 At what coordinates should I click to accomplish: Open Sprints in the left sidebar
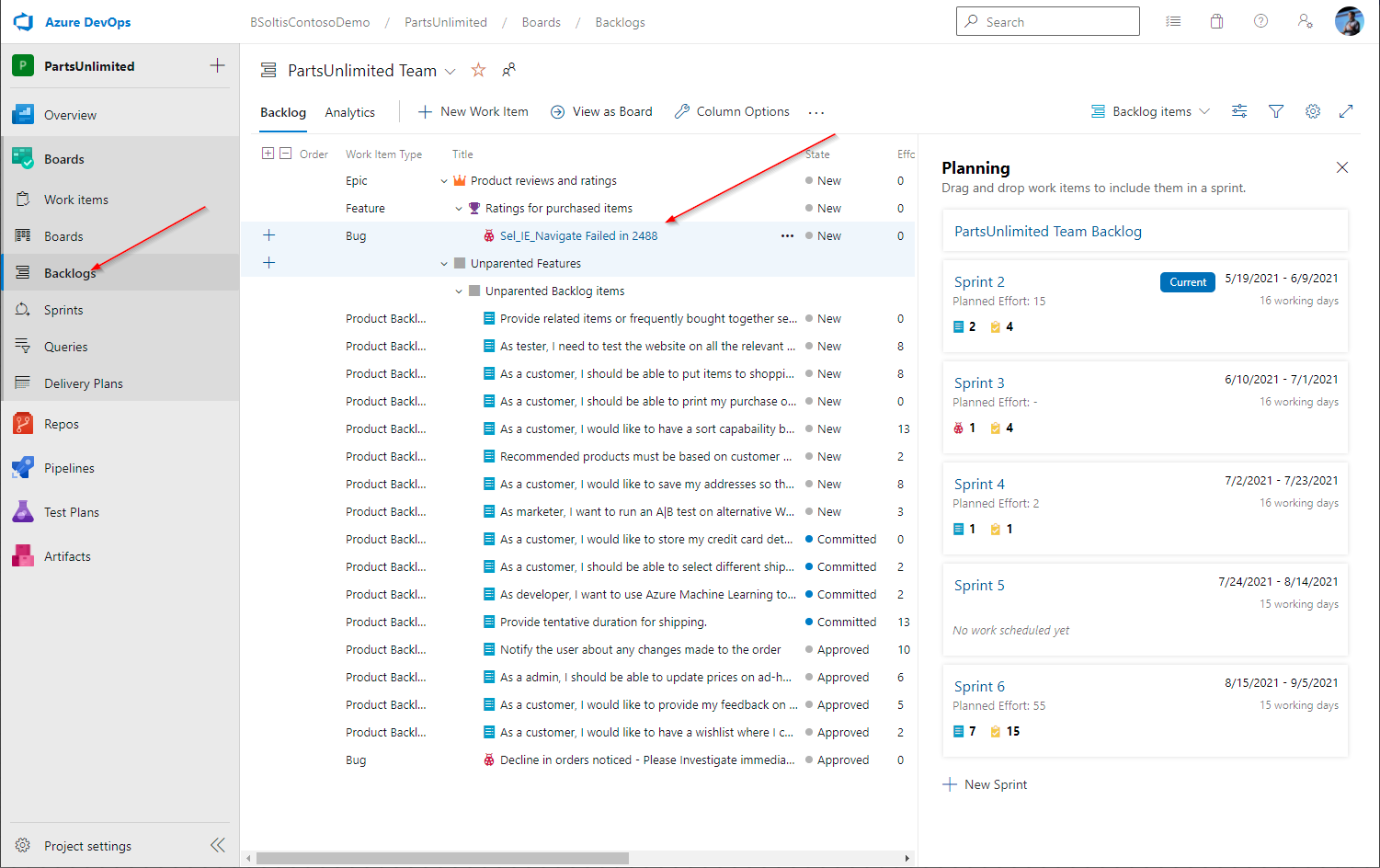coord(63,310)
